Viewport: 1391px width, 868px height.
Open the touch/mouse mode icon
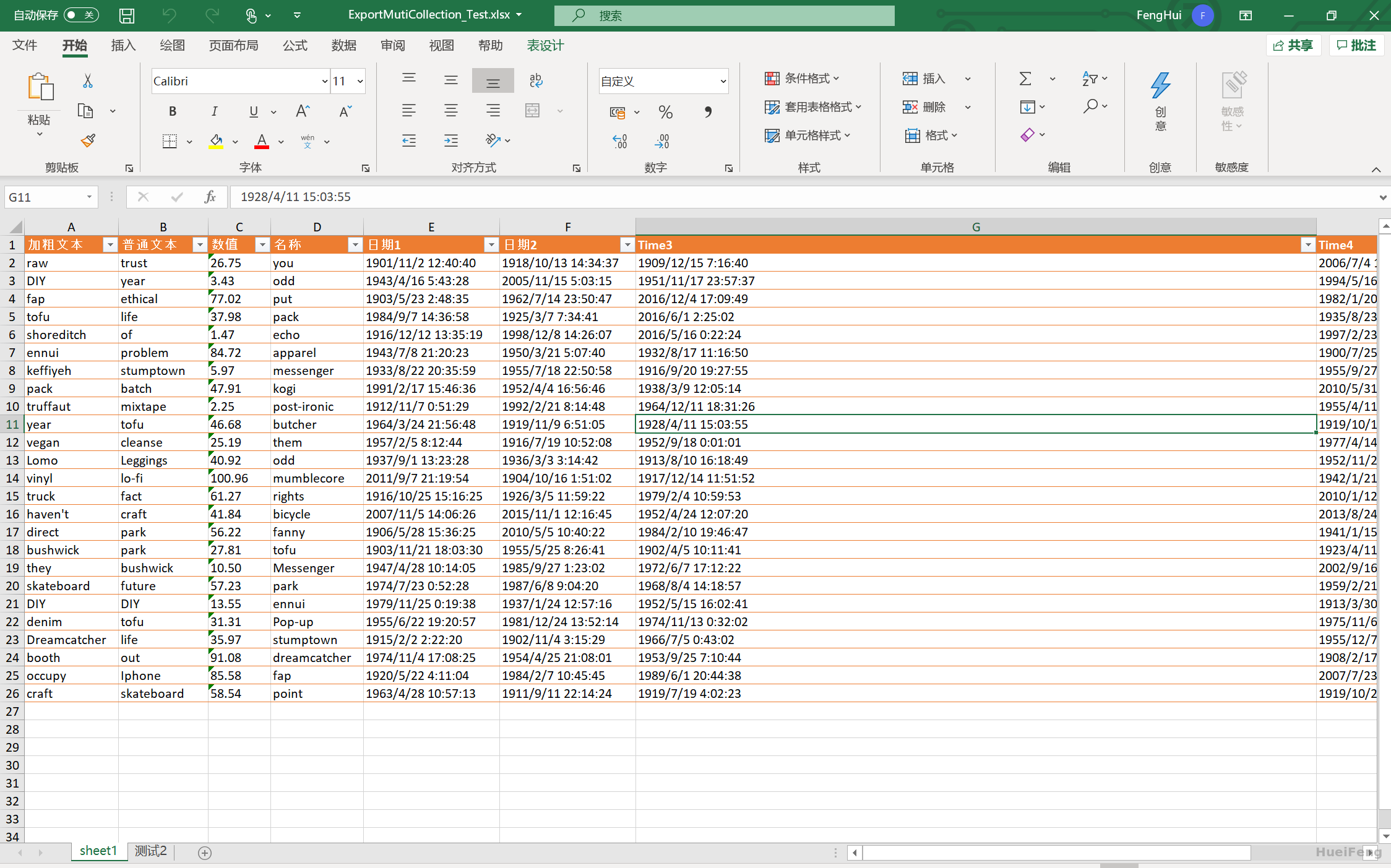click(x=251, y=15)
